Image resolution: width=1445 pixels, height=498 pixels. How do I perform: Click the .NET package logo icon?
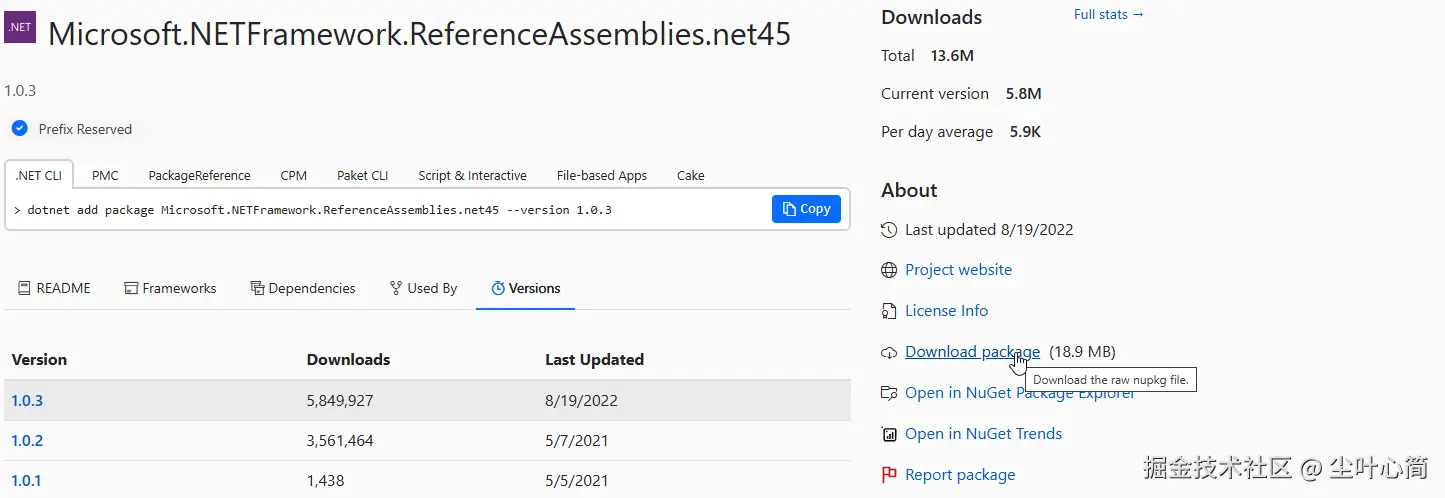coord(20,25)
